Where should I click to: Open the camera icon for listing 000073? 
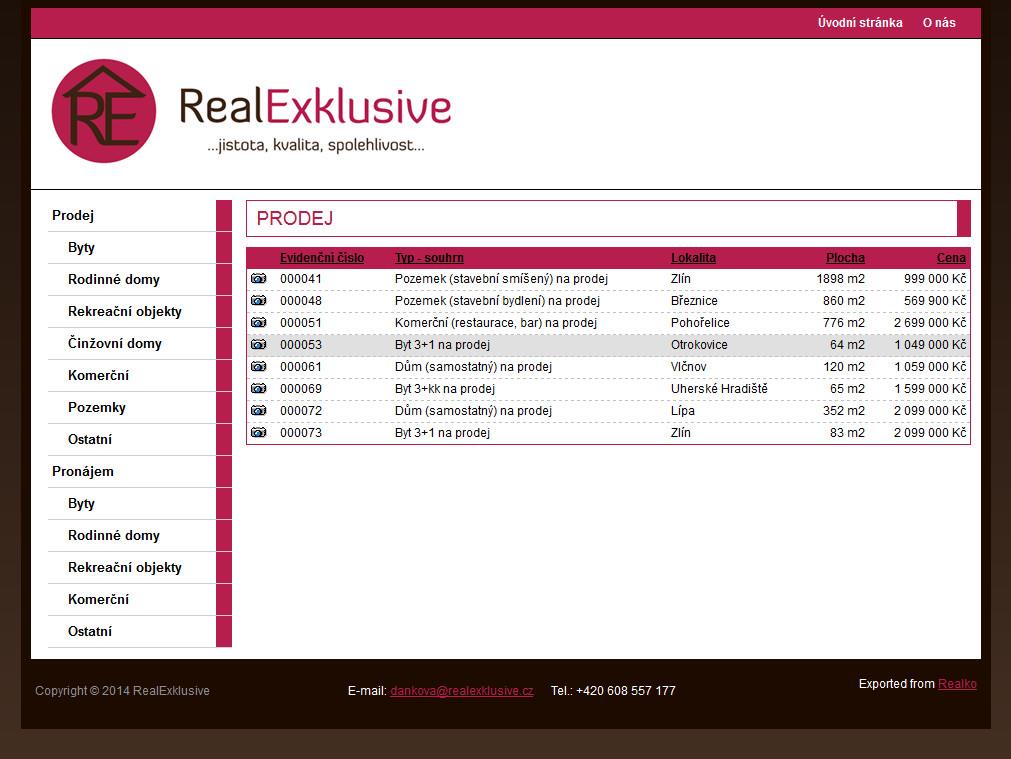tap(259, 432)
